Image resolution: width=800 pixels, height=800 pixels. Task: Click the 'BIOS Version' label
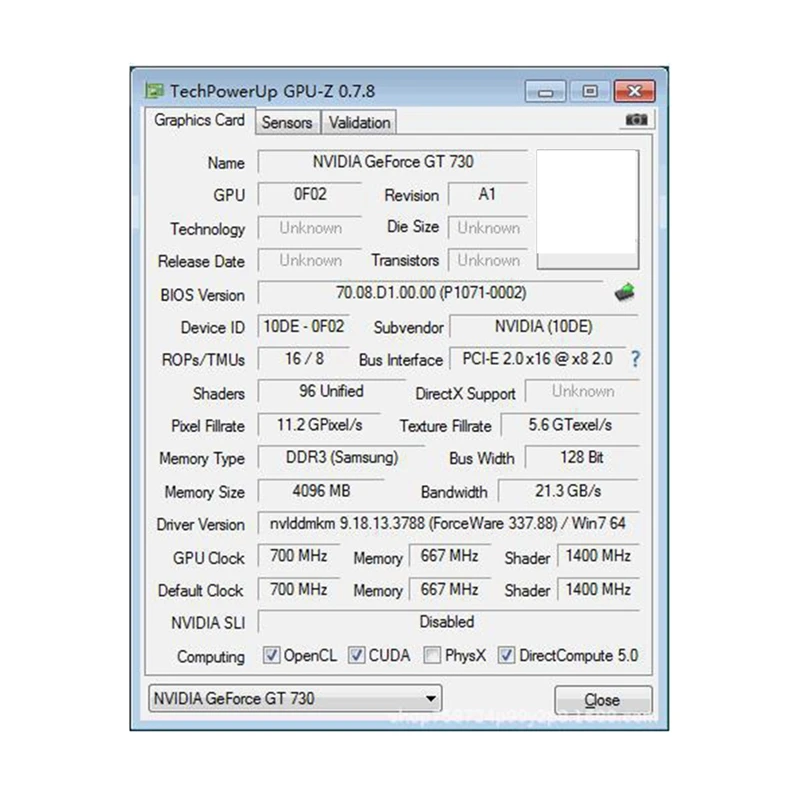click(x=203, y=295)
